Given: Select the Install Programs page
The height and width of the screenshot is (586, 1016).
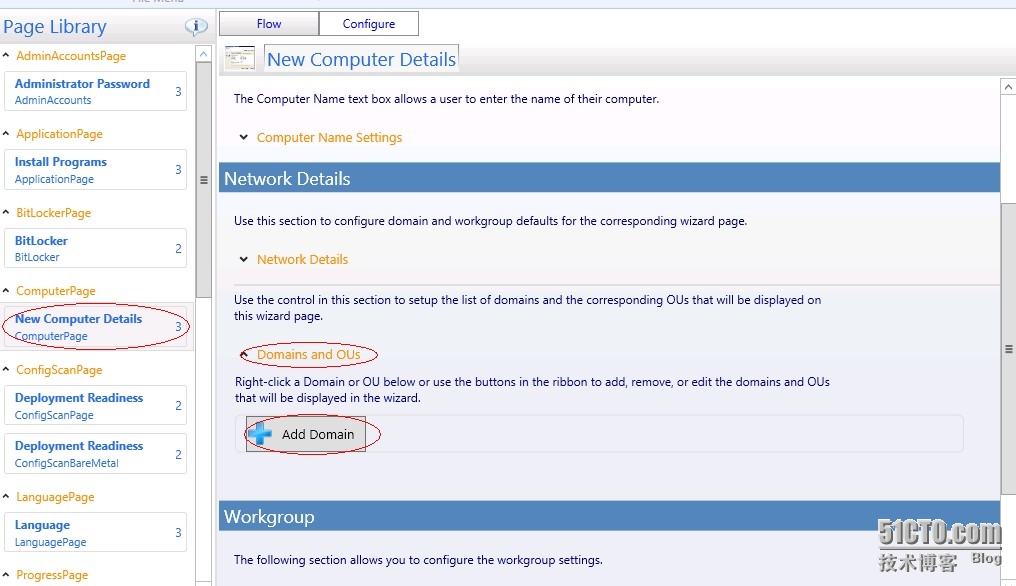Looking at the screenshot, I should point(95,170).
